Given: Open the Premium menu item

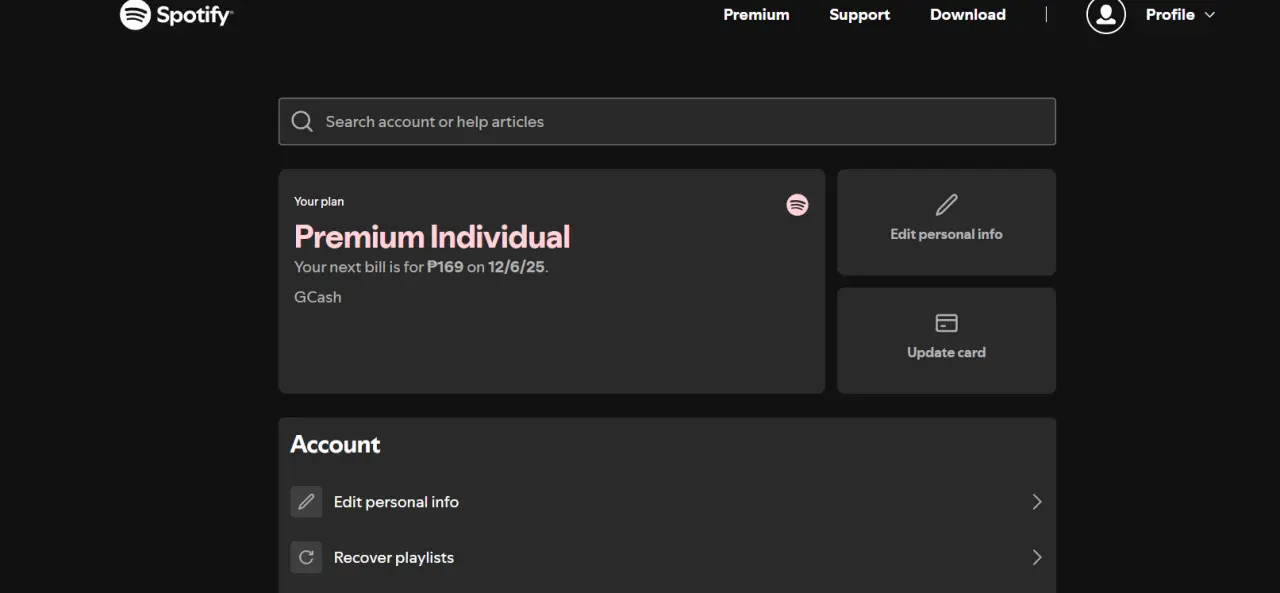Looking at the screenshot, I should (756, 14).
